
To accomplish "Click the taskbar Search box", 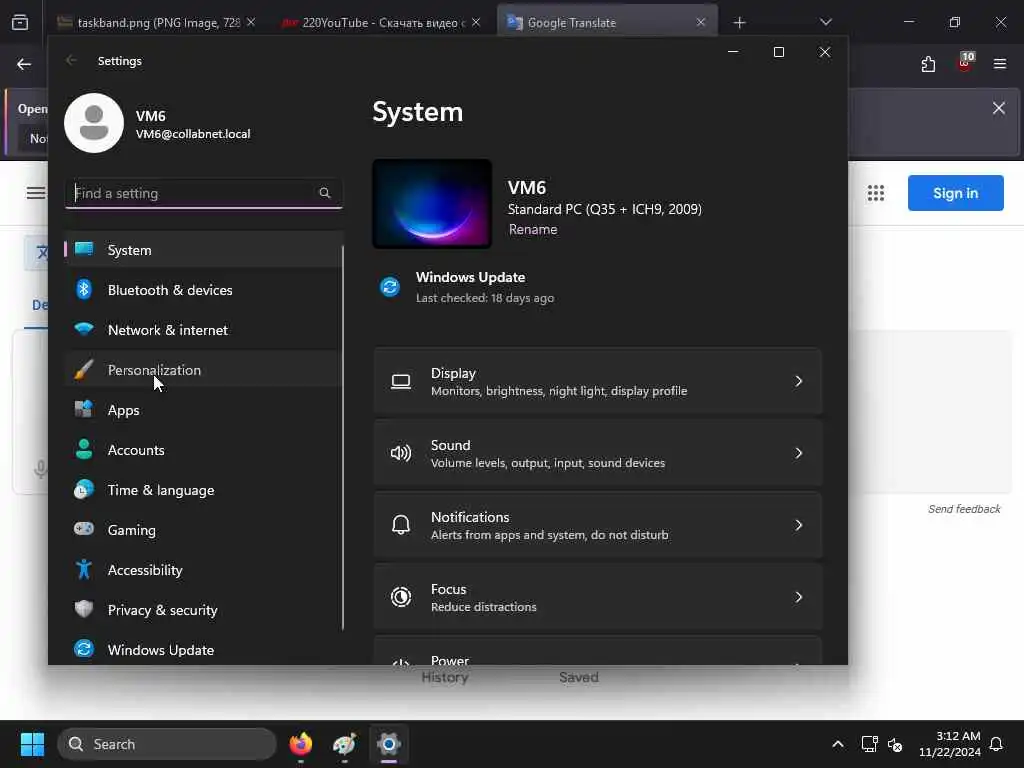I will (167, 744).
